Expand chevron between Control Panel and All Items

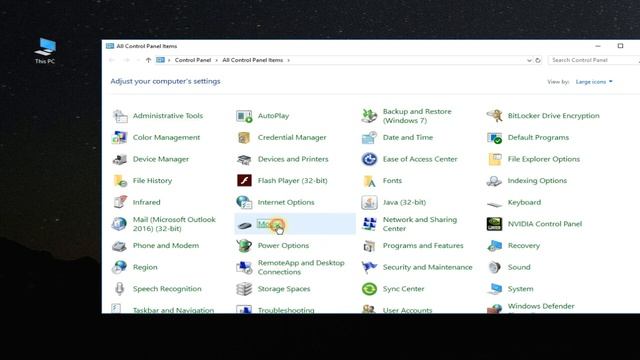[x=216, y=60]
